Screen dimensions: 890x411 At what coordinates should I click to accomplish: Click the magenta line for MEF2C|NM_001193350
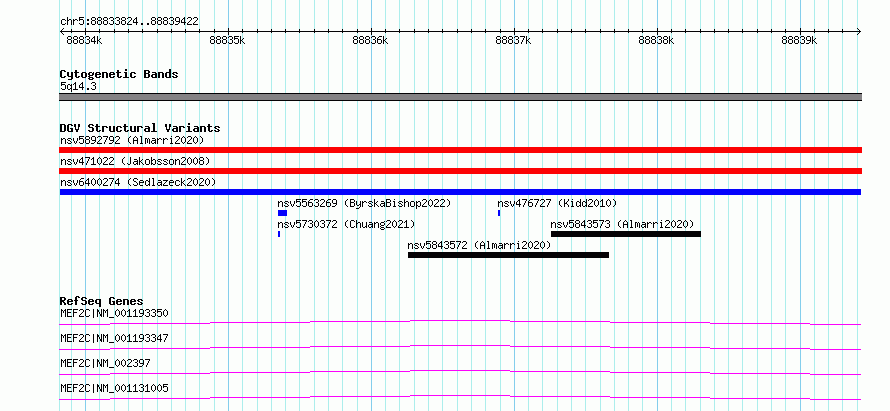[460, 322]
